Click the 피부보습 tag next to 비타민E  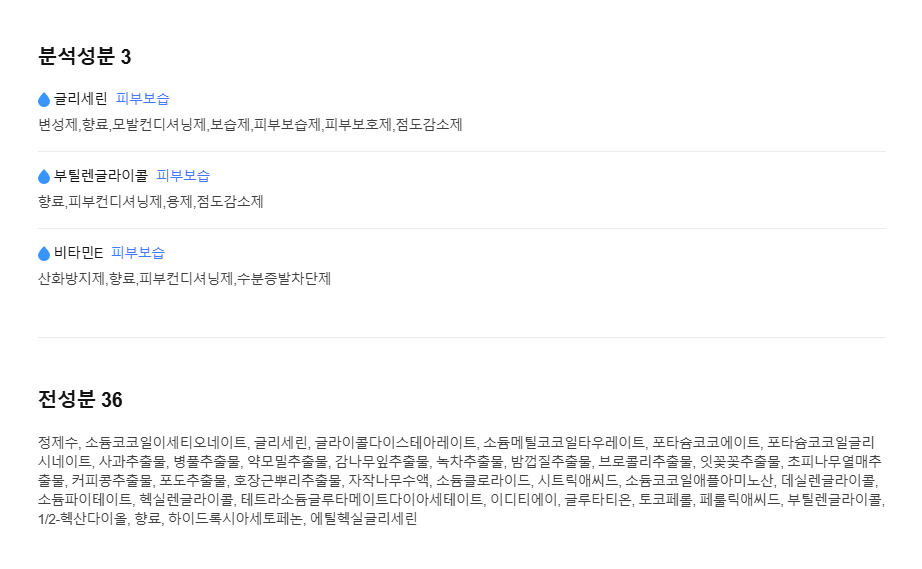[138, 253]
